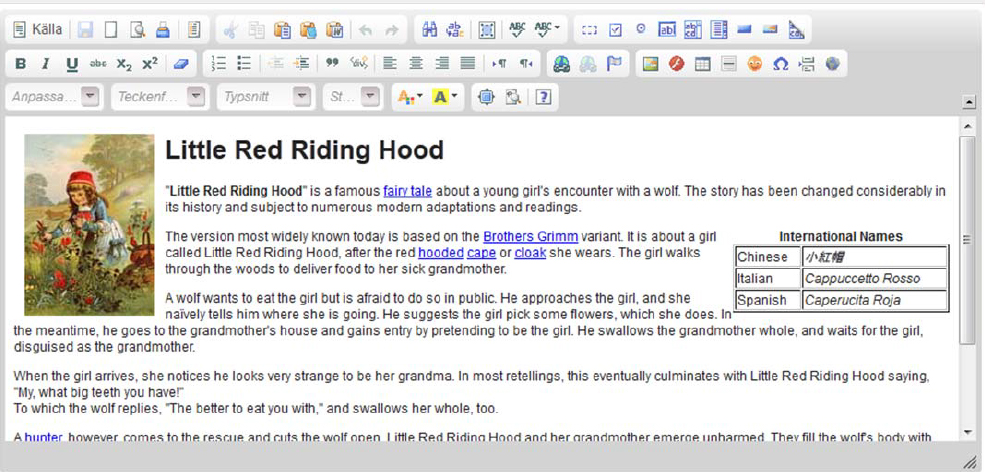Screen dimensions: 985x472
Task: Open the page preview
Action: point(137,30)
